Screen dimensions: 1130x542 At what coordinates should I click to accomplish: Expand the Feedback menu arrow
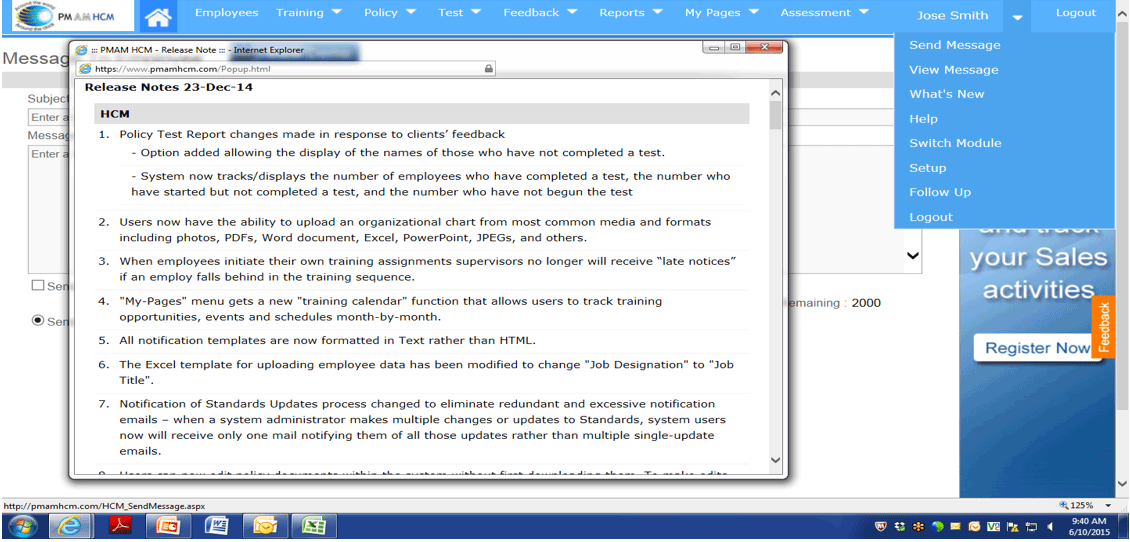(572, 12)
